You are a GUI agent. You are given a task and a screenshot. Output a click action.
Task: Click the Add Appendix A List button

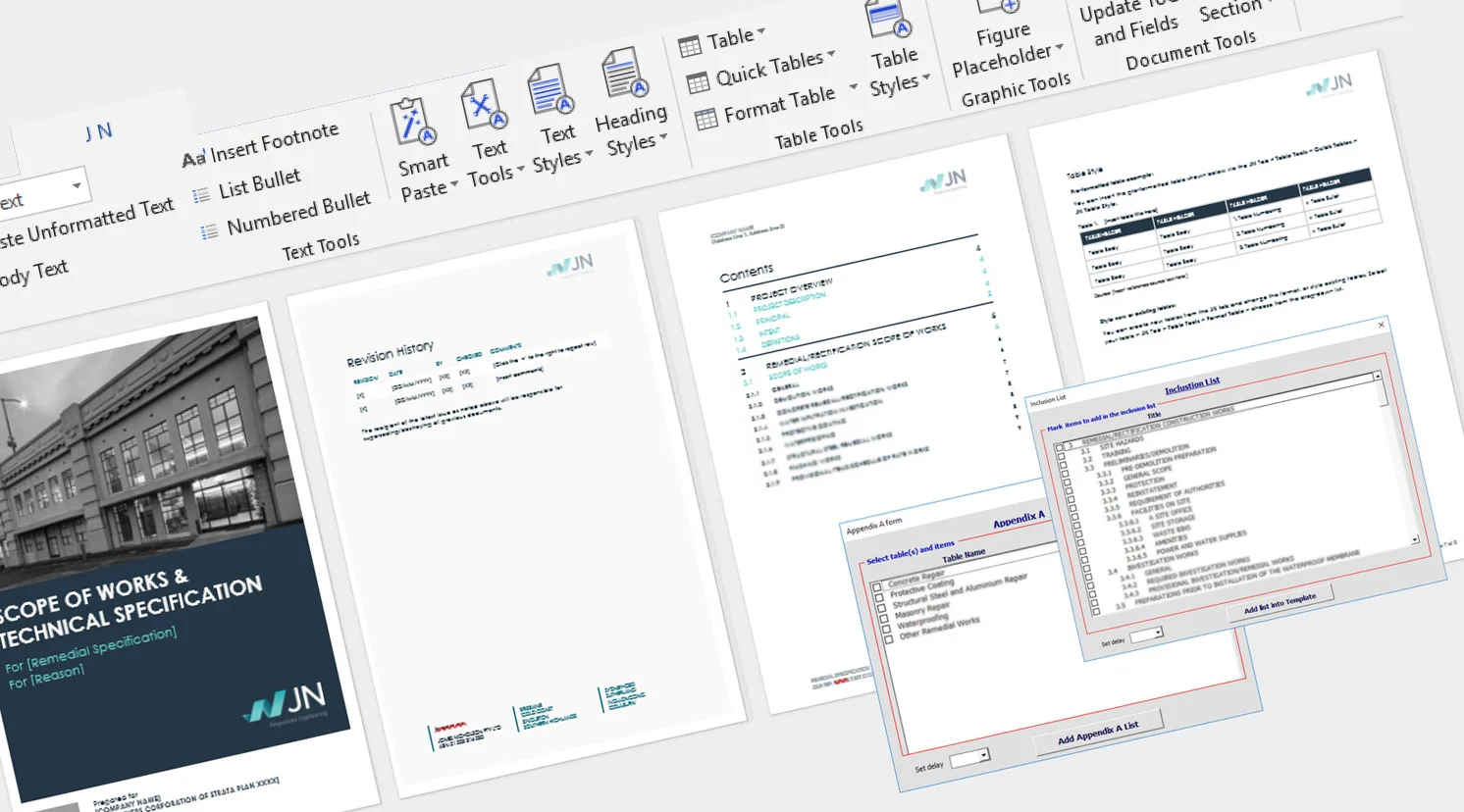[1099, 732]
